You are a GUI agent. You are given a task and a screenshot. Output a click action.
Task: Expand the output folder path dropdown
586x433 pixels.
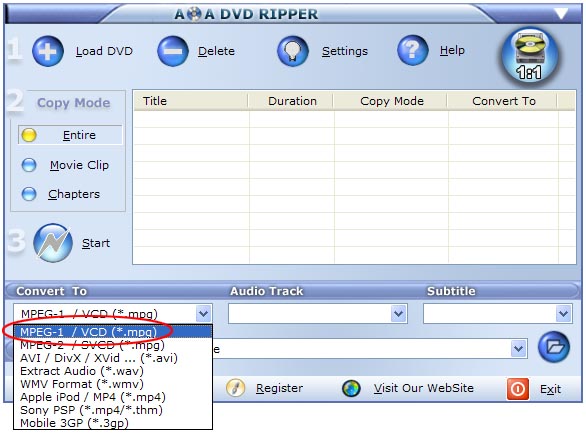click(x=518, y=349)
